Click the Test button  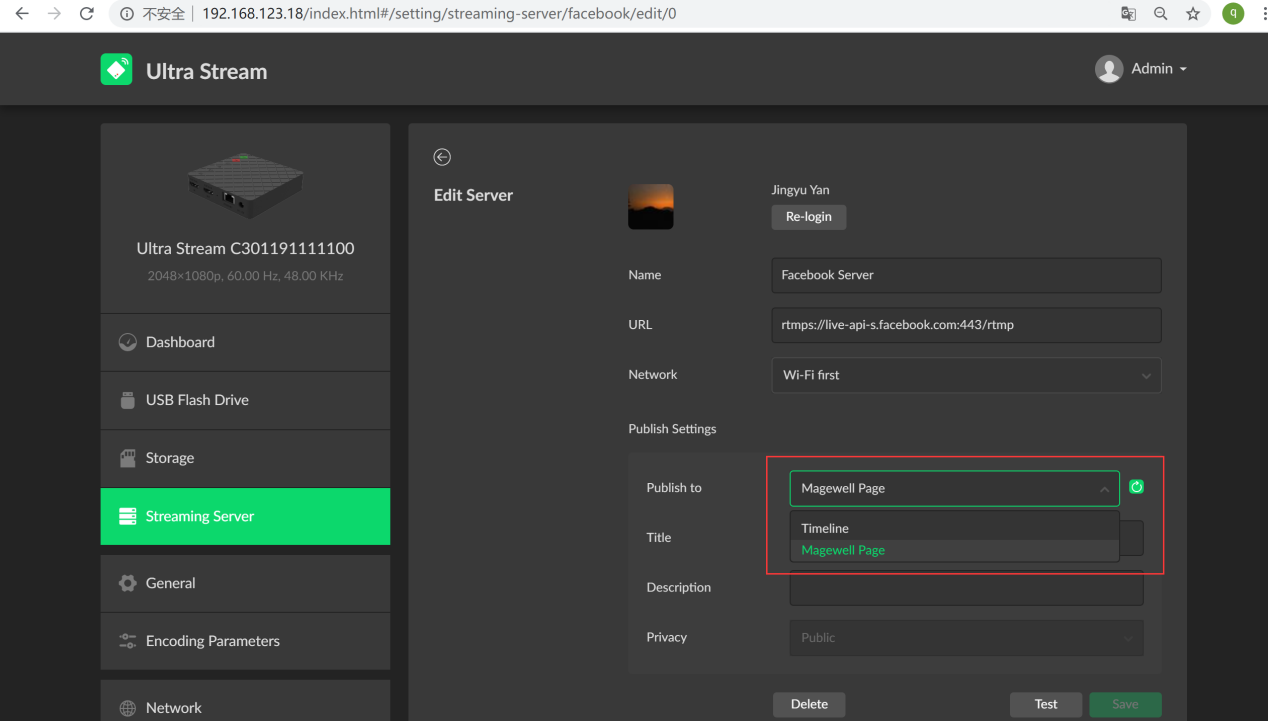[x=1046, y=704]
